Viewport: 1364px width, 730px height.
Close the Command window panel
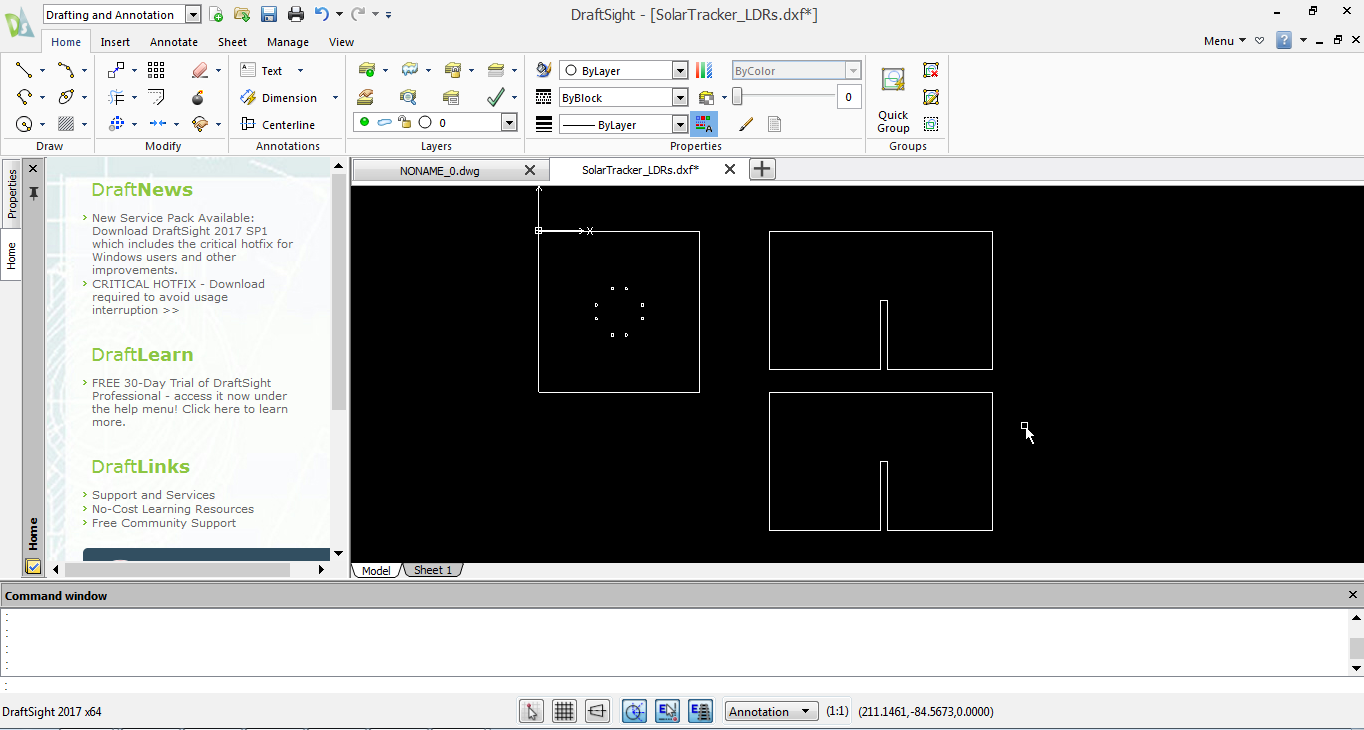(x=1353, y=595)
